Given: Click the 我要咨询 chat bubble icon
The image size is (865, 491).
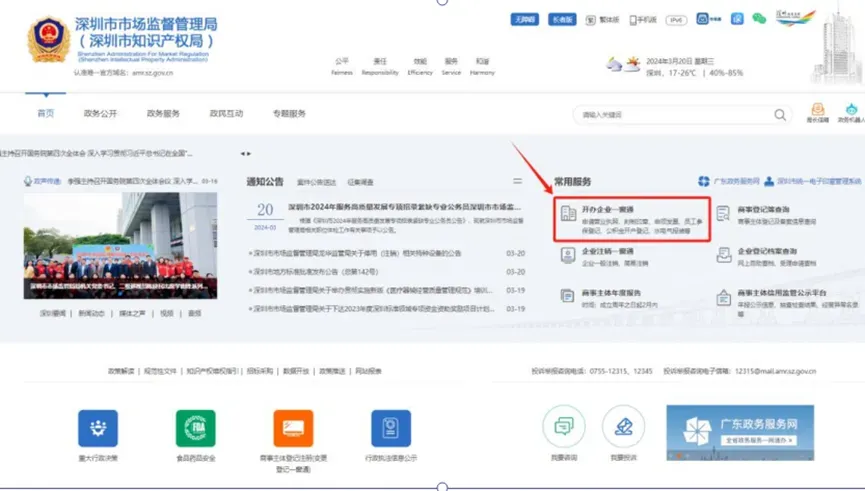Looking at the screenshot, I should pyautogui.click(x=564, y=426).
